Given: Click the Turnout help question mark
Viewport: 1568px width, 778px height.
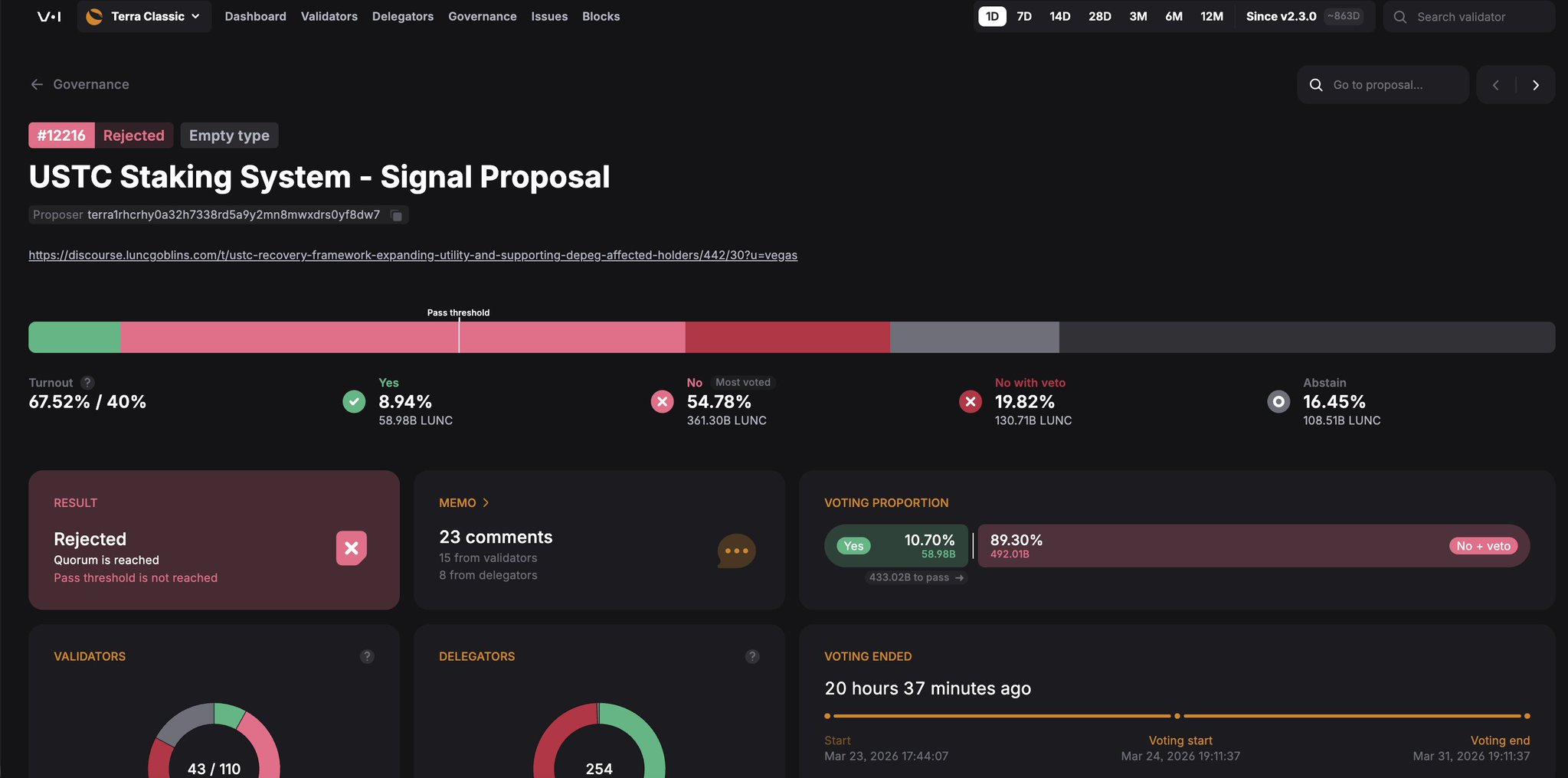Looking at the screenshot, I should (88, 383).
